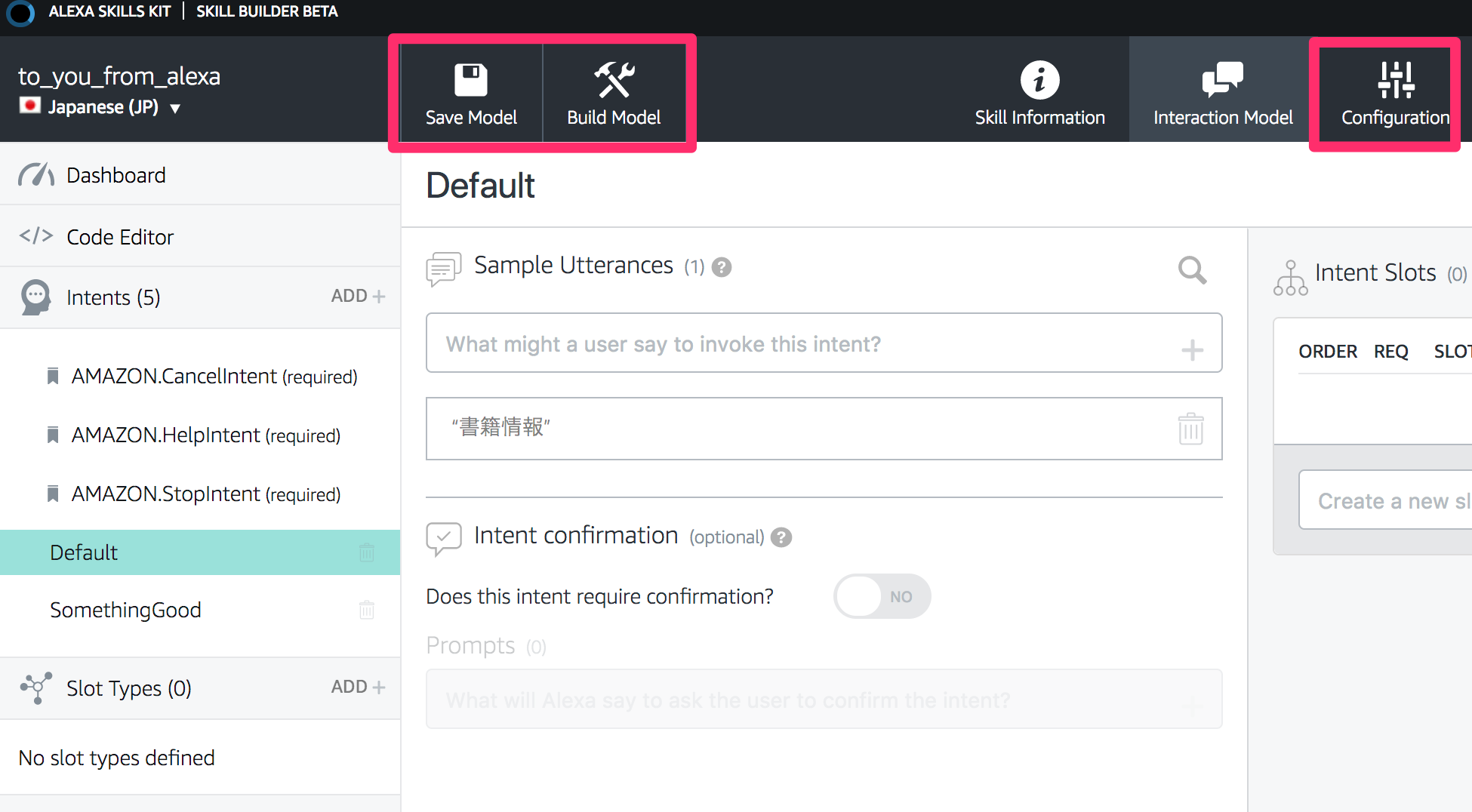Click the Save Model button
The height and width of the screenshot is (812, 1472).
pos(471,93)
